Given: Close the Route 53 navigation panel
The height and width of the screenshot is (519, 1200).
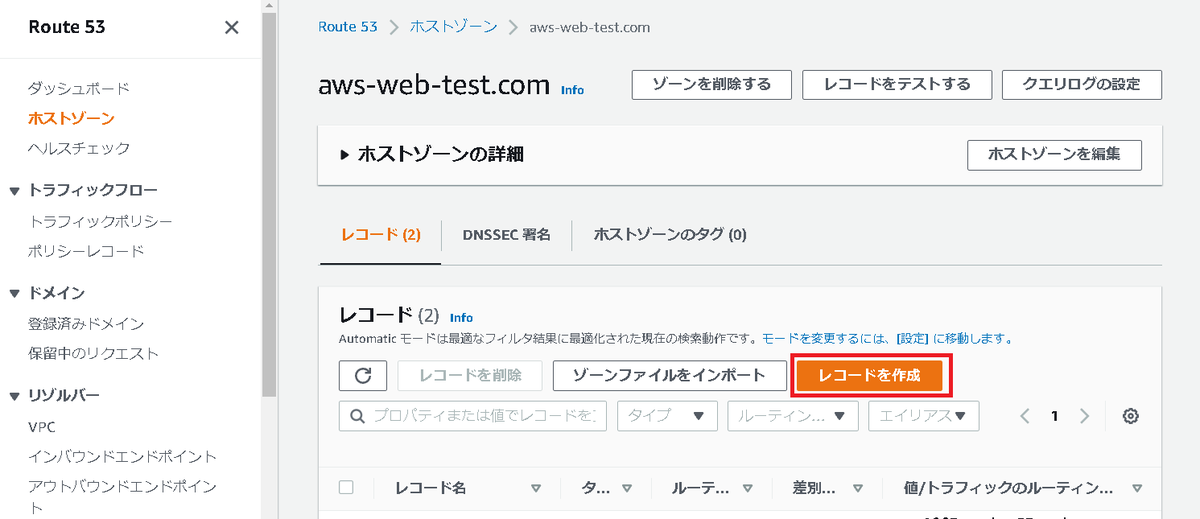Looking at the screenshot, I should (231, 28).
